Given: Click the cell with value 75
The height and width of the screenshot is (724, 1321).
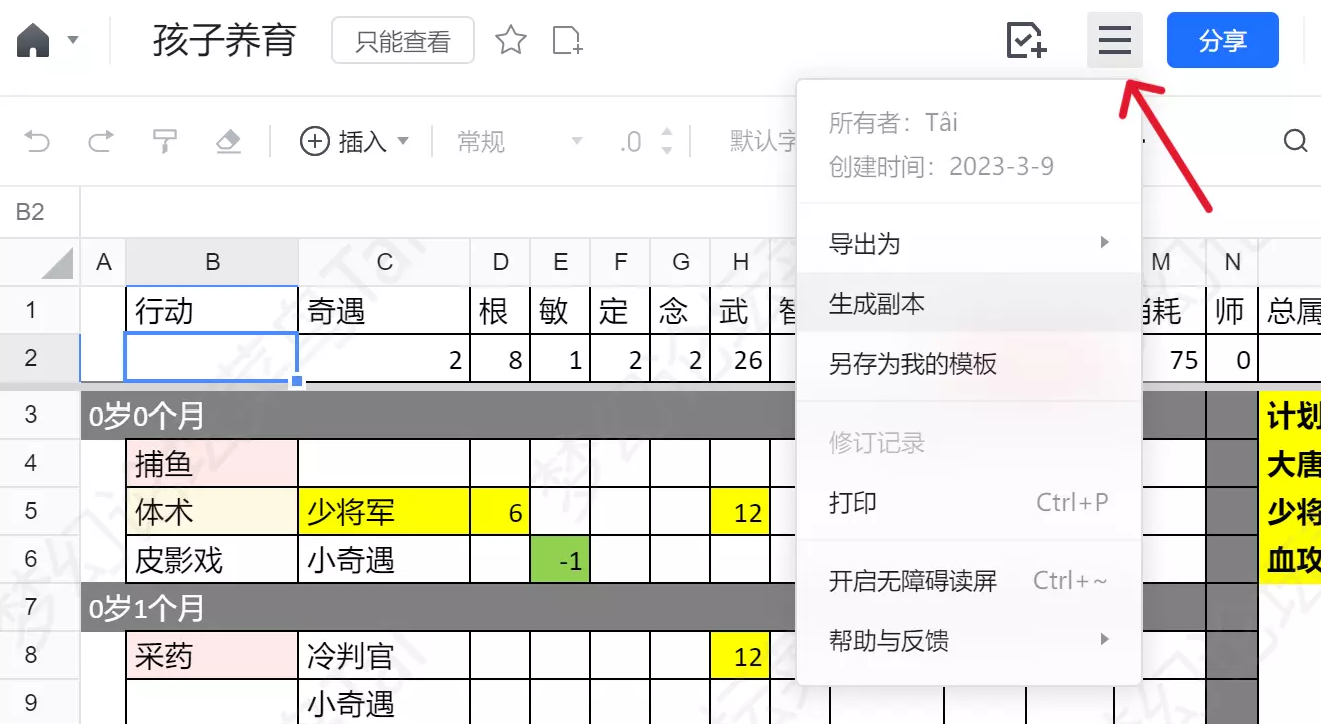Looking at the screenshot, I should pyautogui.click(x=1173, y=358).
